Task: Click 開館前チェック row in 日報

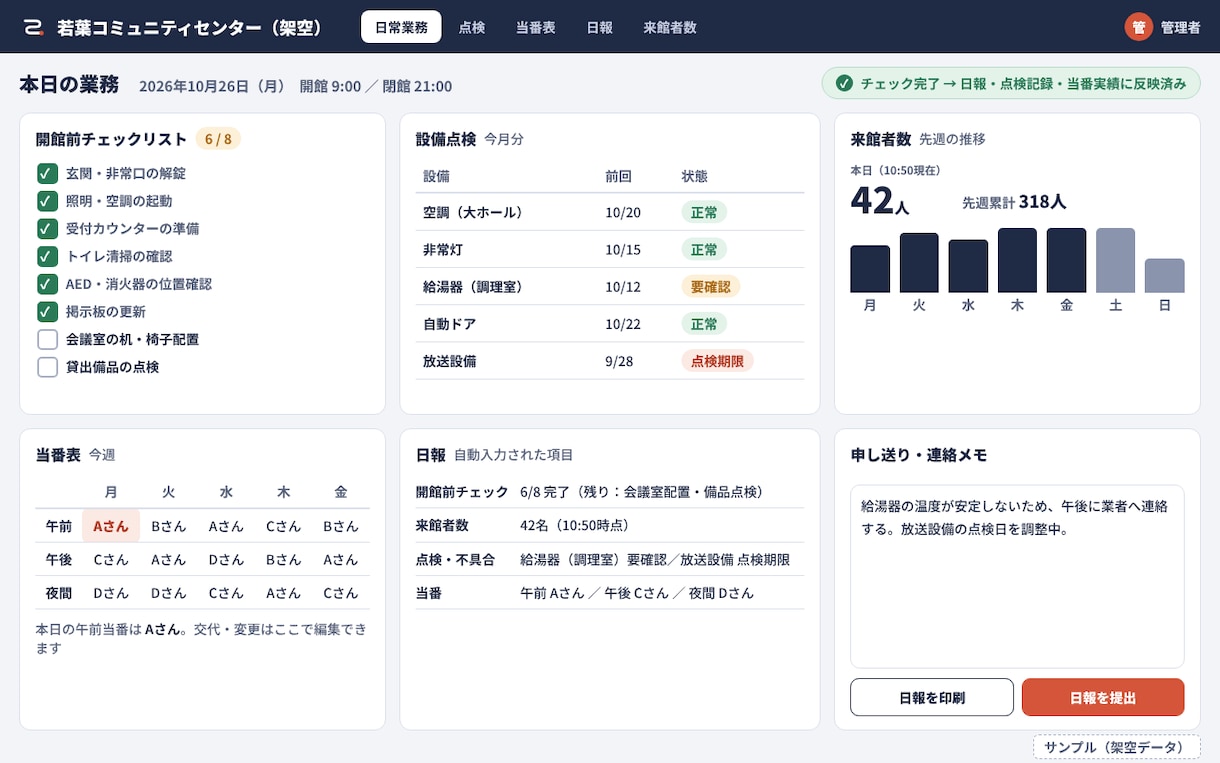Action: [610, 492]
